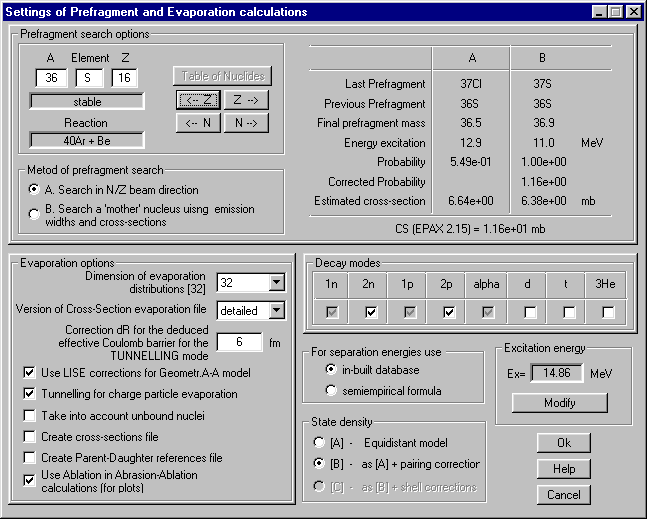Enable the 3He decay mode checkbox
The height and width of the screenshot is (519, 647).
(x=608, y=313)
